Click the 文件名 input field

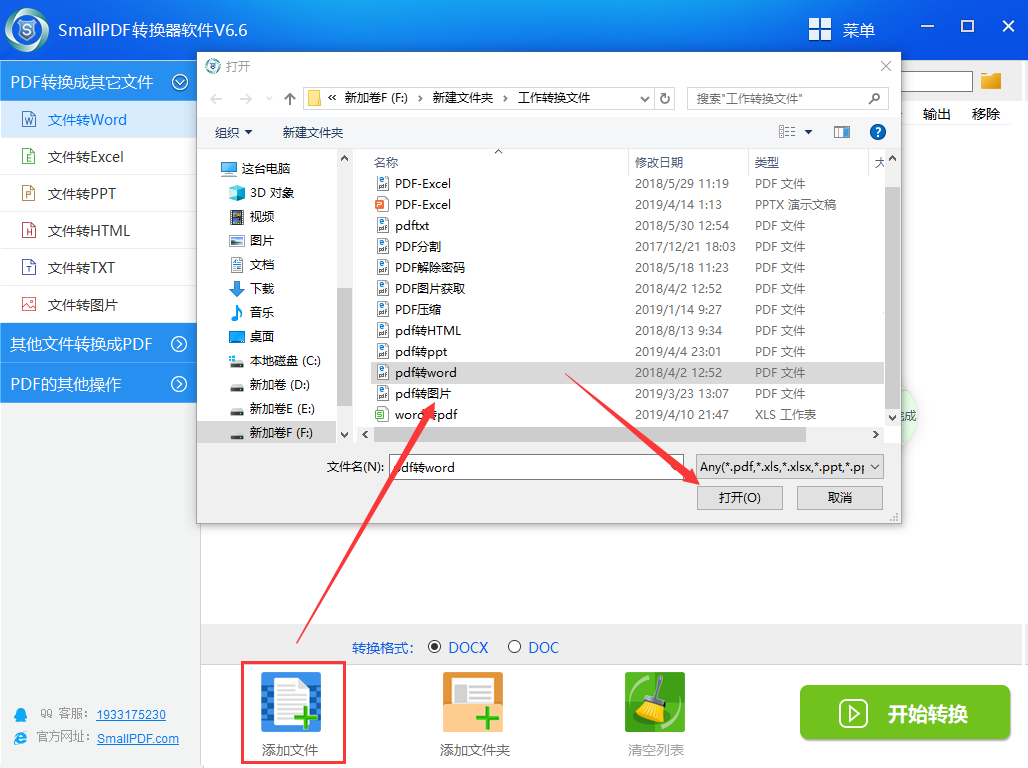click(536, 467)
